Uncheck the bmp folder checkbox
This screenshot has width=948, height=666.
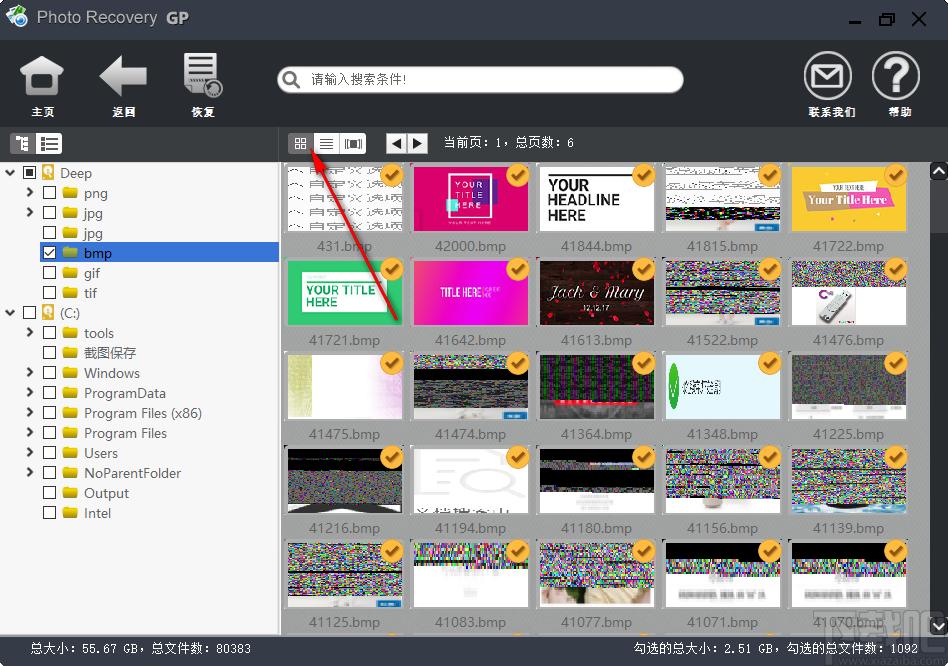coord(49,253)
